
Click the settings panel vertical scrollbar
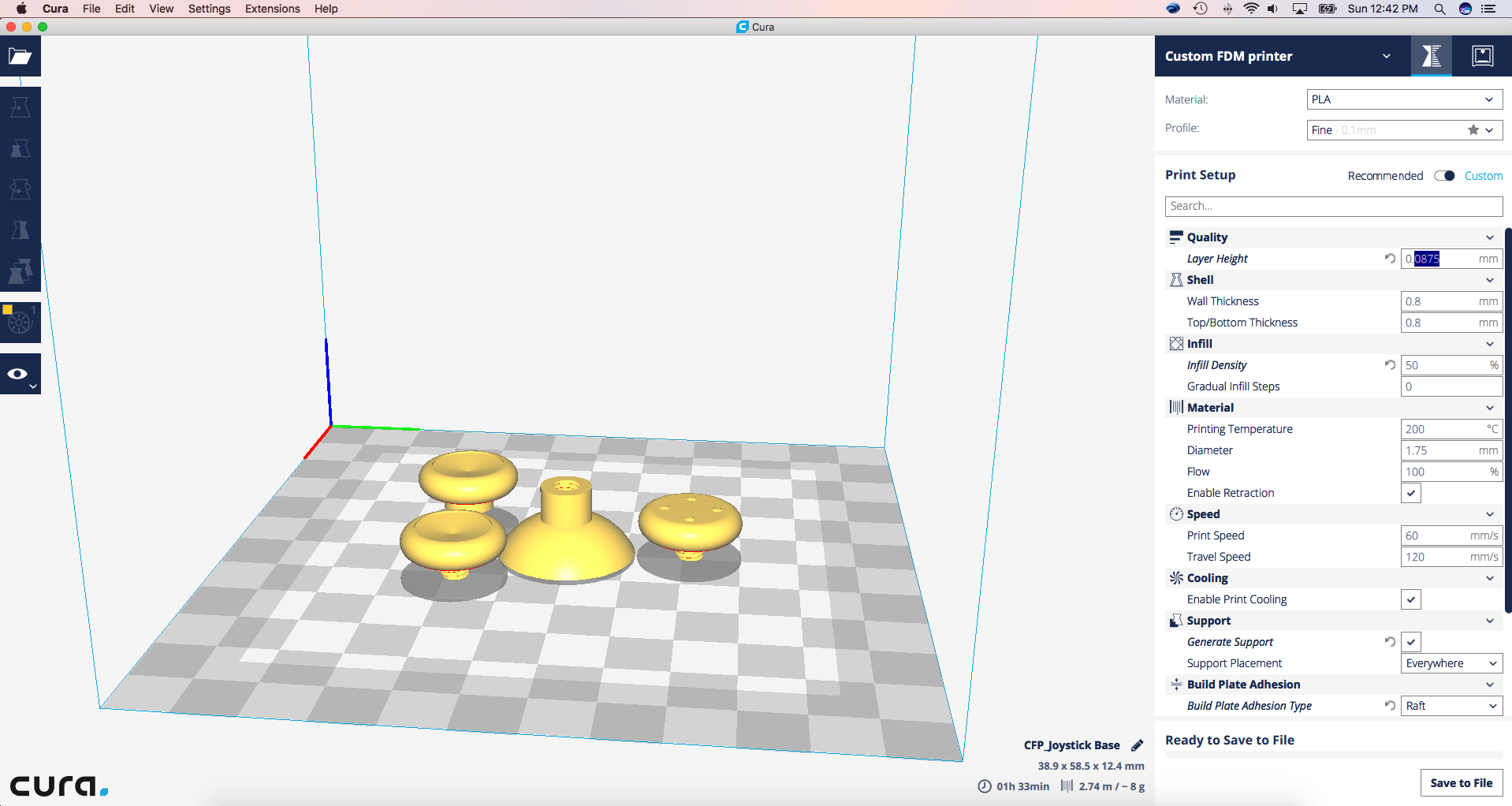(x=1508, y=420)
